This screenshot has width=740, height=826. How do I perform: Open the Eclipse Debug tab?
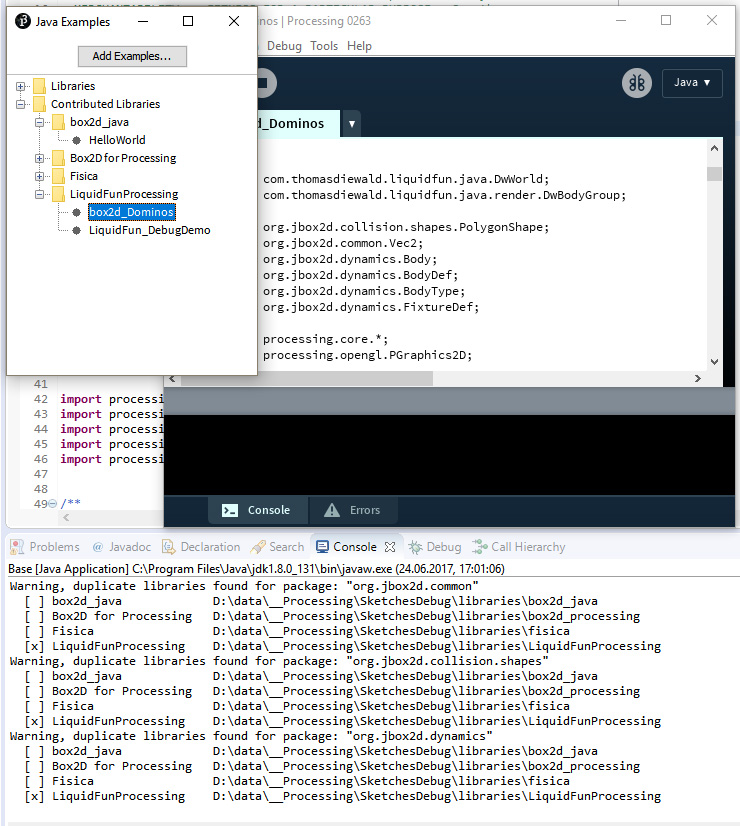pyautogui.click(x=435, y=547)
